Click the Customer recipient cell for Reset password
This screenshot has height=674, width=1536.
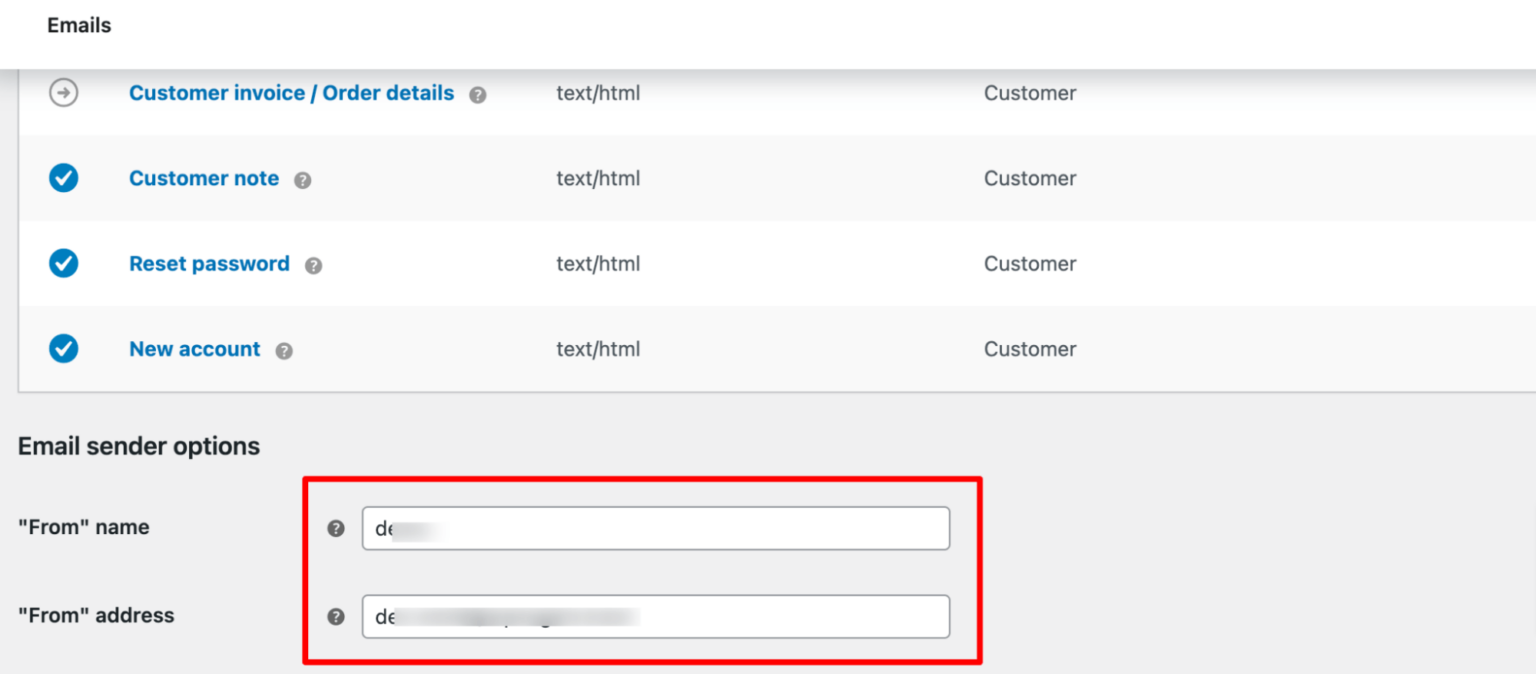pyautogui.click(x=1030, y=263)
